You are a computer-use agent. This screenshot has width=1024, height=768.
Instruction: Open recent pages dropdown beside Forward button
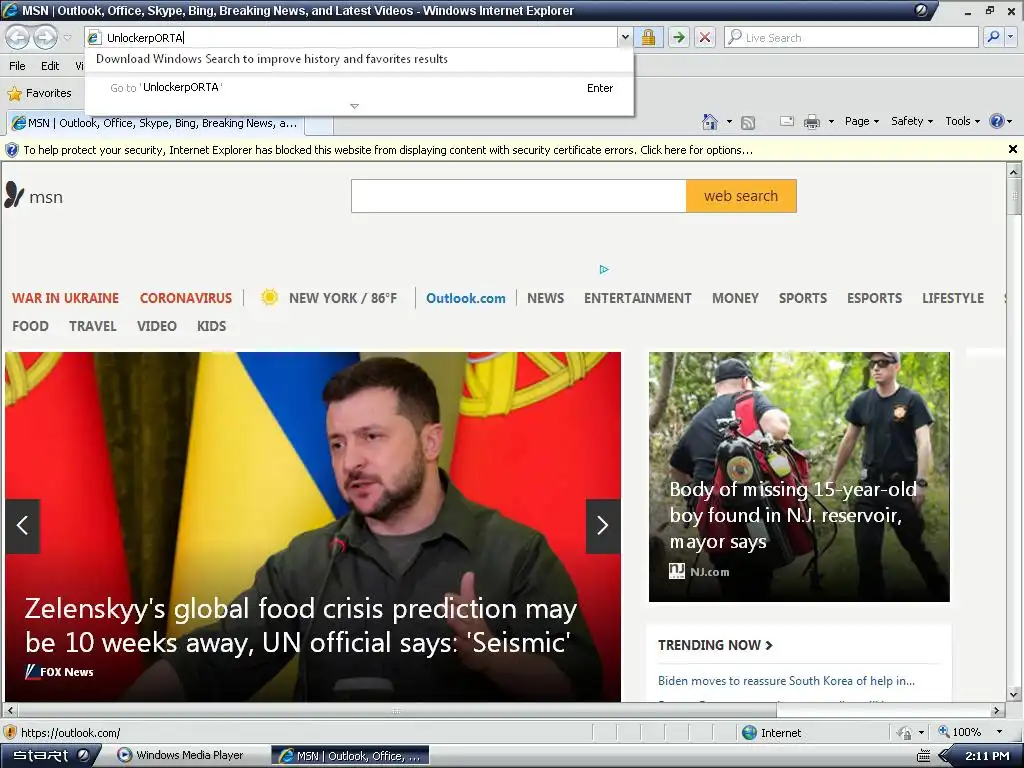(67, 37)
